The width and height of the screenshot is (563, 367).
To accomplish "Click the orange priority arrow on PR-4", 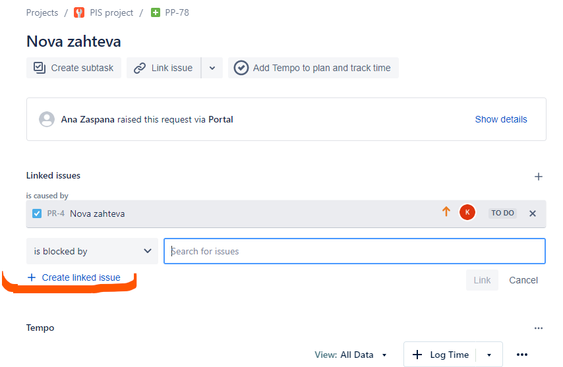I will pos(446,212).
